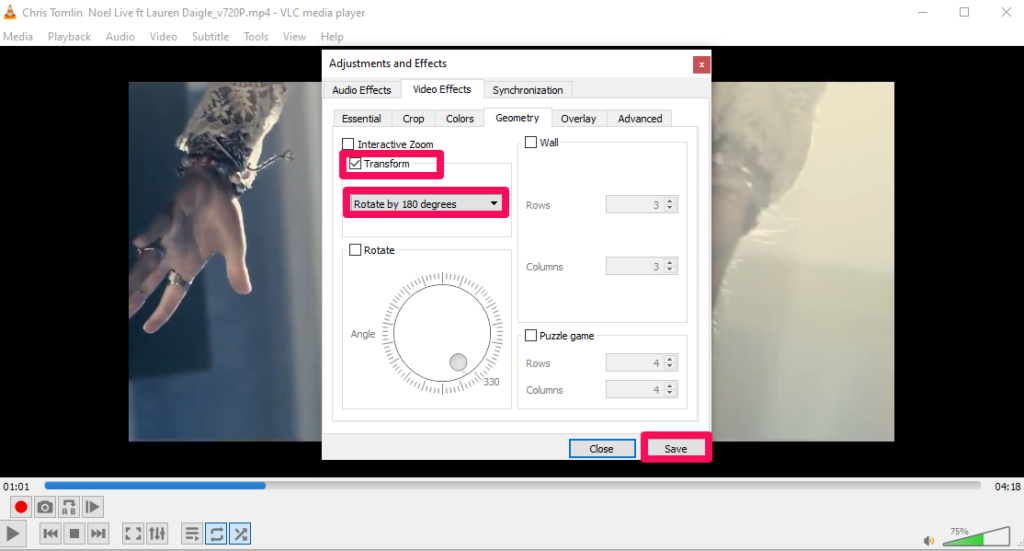Skip to next media track

pos(98,533)
